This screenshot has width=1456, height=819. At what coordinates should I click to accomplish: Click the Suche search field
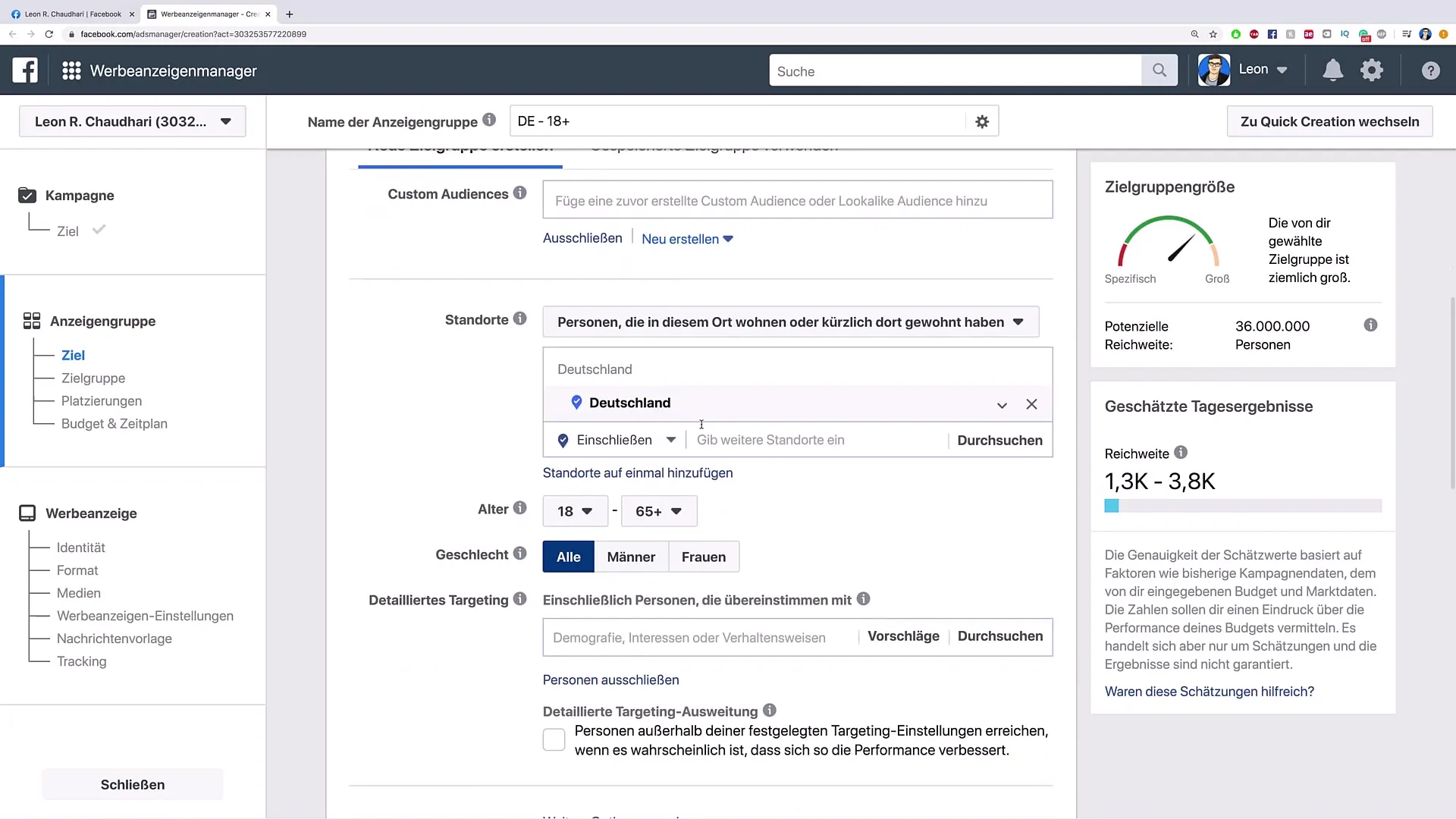click(x=955, y=71)
